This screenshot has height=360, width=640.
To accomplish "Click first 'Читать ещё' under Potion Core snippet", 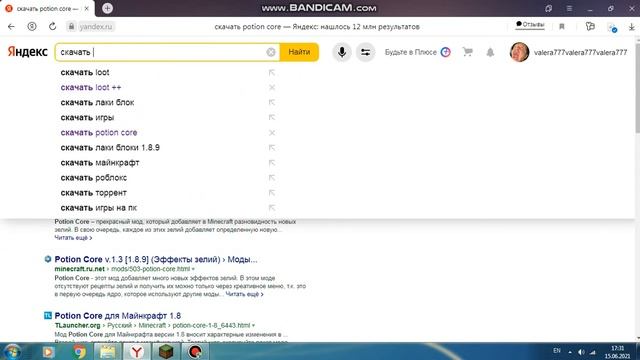I will [x=73, y=238].
